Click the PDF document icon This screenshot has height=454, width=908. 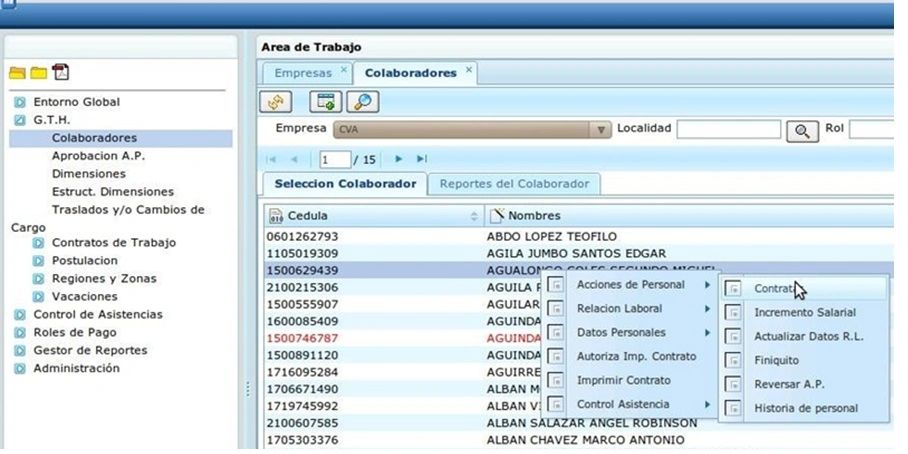click(60, 72)
